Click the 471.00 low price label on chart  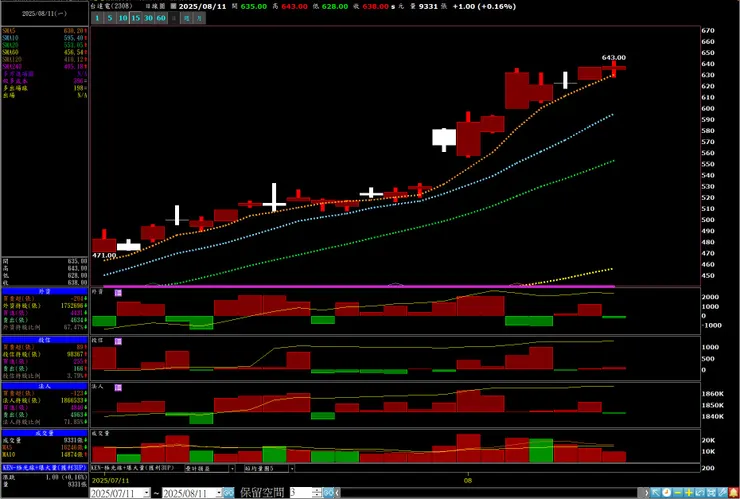104,255
